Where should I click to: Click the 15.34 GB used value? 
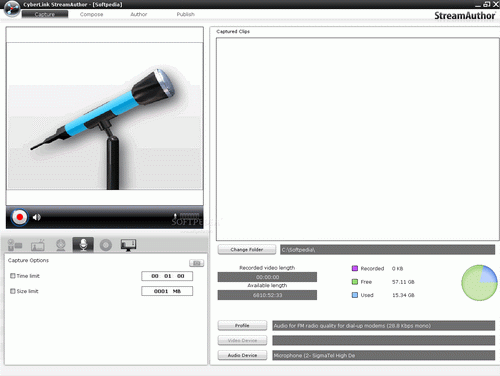coord(403,295)
